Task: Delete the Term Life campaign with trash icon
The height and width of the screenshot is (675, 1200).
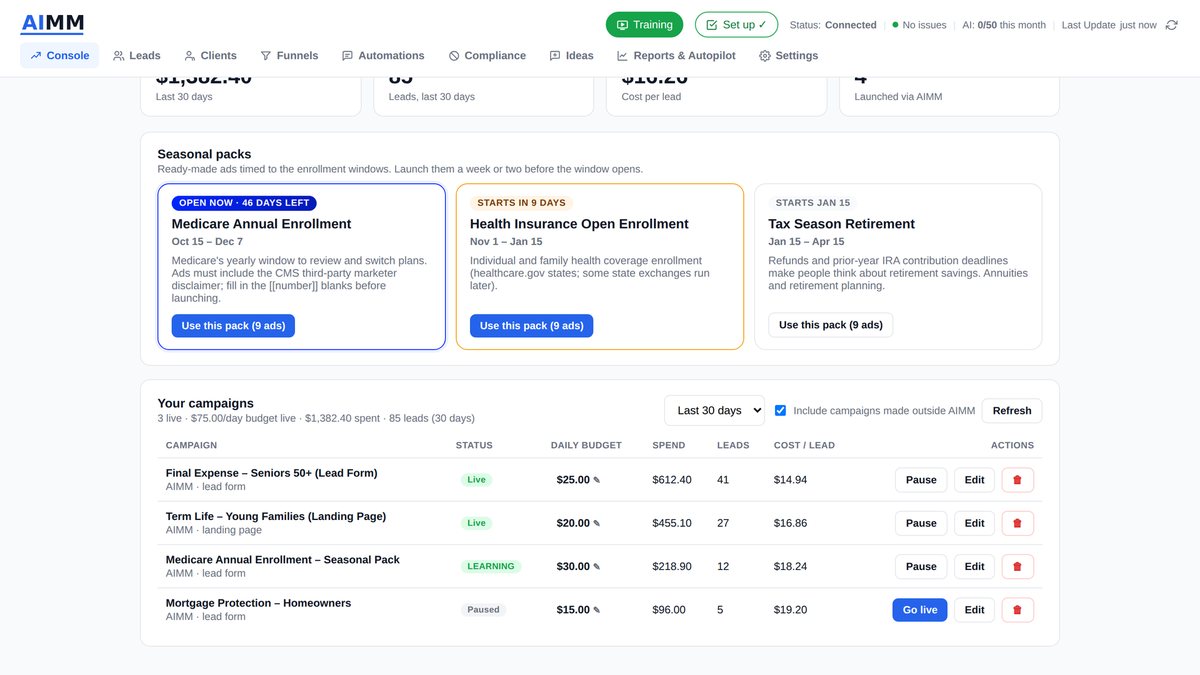Action: [x=1017, y=523]
